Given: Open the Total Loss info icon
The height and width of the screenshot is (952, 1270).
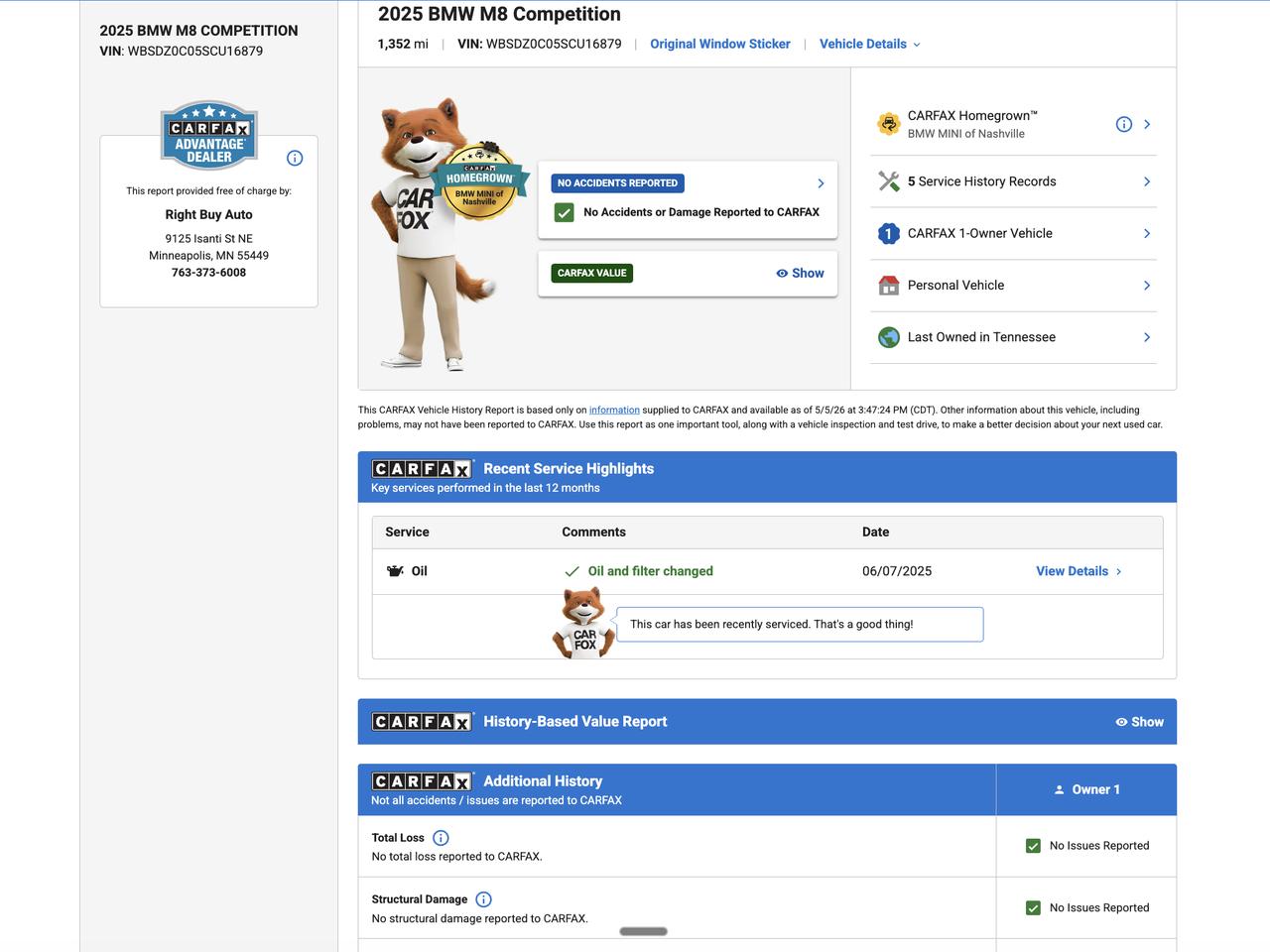Looking at the screenshot, I should [441, 838].
